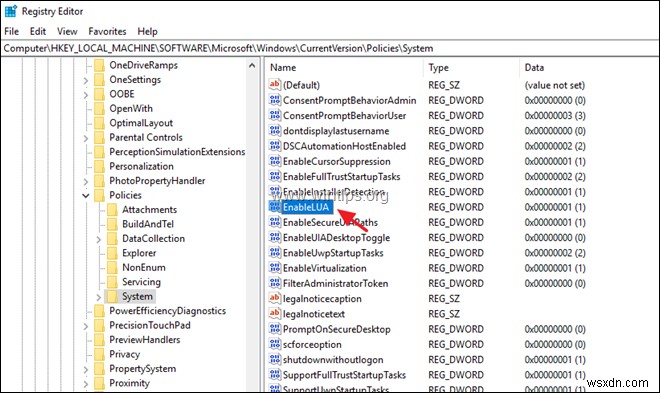Click REG_SZ type of legalnoticetext
Screen dimensions: 660x393
point(444,314)
